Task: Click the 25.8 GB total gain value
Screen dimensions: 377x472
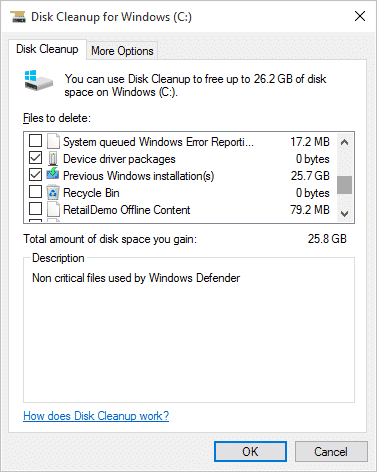Action: (327, 239)
